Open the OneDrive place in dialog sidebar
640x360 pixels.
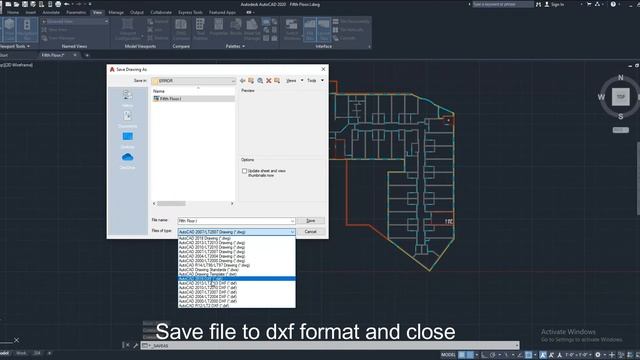(127, 160)
